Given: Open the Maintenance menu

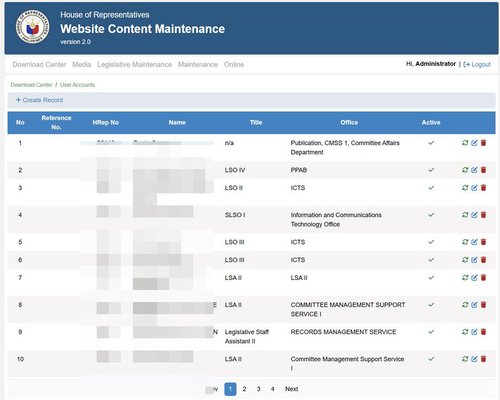Looking at the screenshot, I should point(198,65).
